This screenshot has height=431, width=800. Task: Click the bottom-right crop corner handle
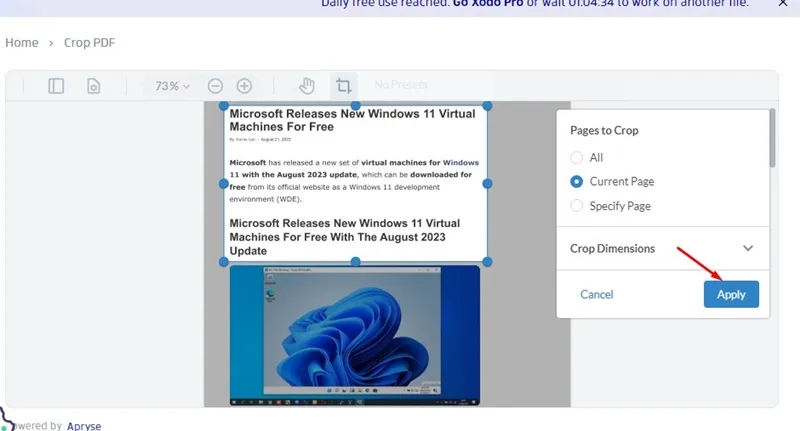tap(487, 262)
